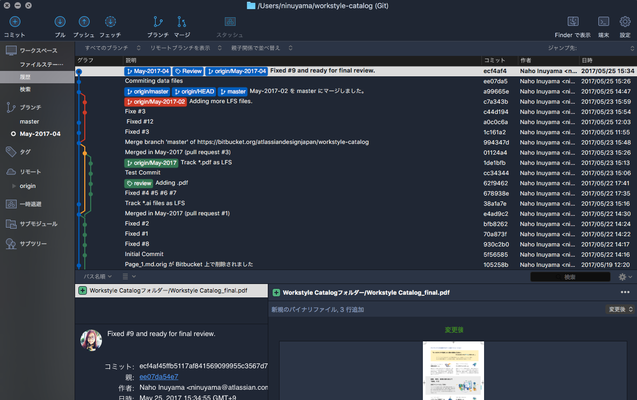Click the folder icon in title bar
Viewport: 637px width, 400px height.
[x=251, y=6]
